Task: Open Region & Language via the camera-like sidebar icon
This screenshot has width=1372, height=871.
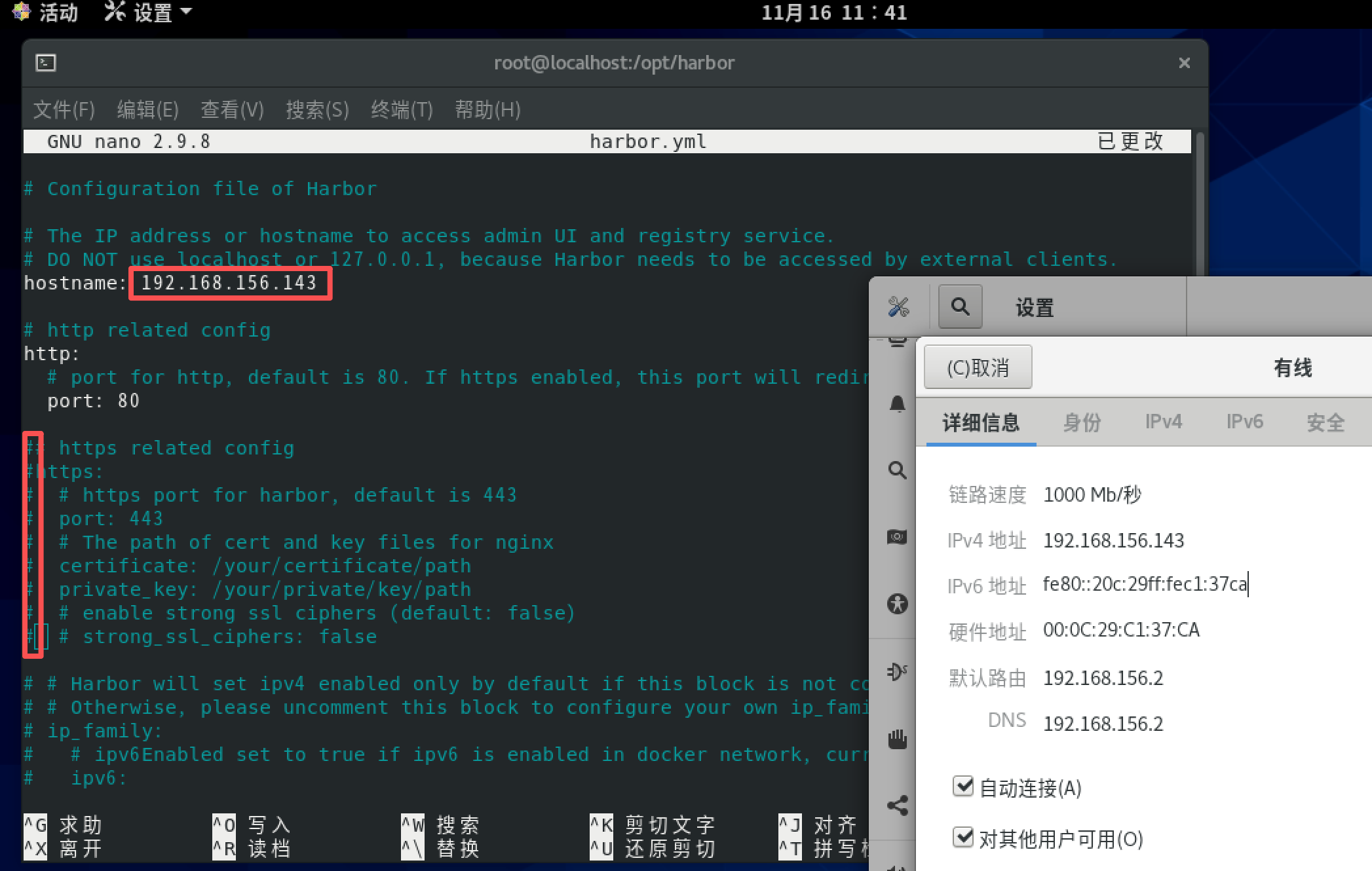Action: pyautogui.click(x=897, y=538)
